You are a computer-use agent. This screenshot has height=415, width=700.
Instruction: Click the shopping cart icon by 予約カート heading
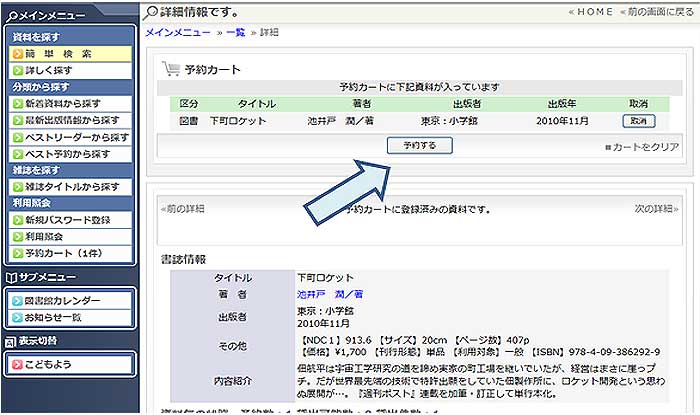[x=171, y=70]
